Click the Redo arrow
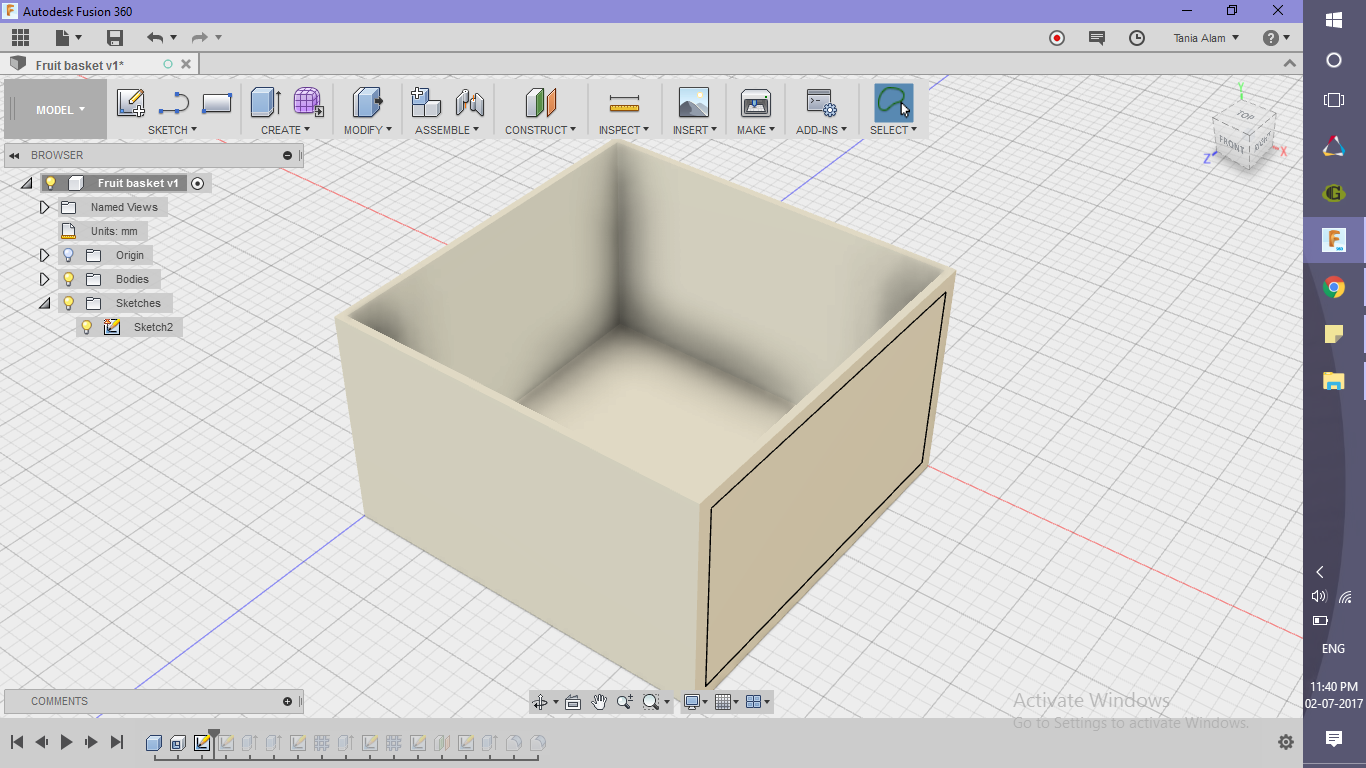1366x768 pixels. (x=199, y=38)
